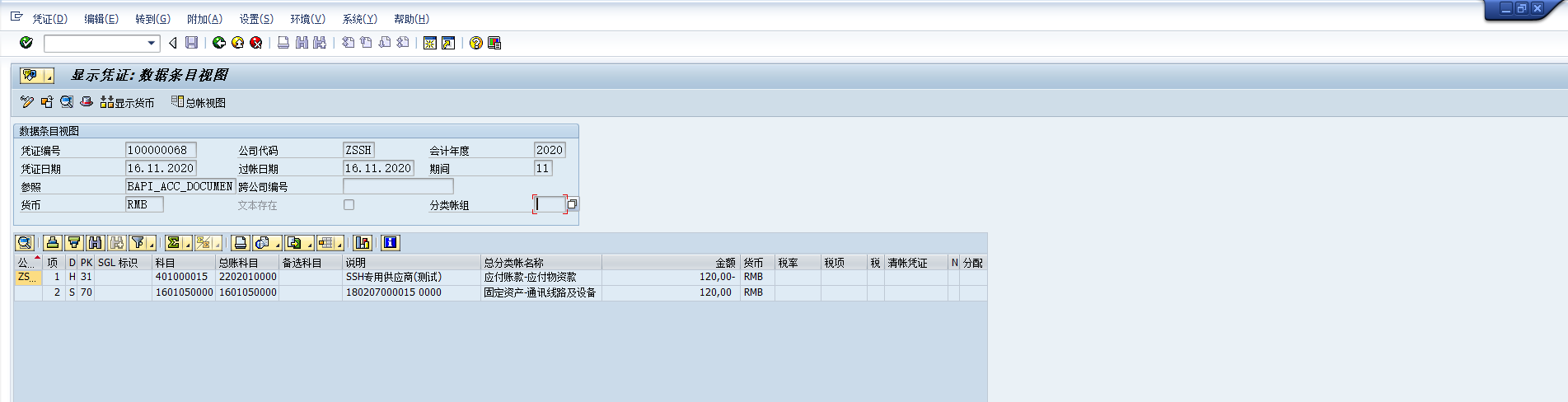Click the SAP window menu icon
The image size is (1568, 402).
pos(16,16)
